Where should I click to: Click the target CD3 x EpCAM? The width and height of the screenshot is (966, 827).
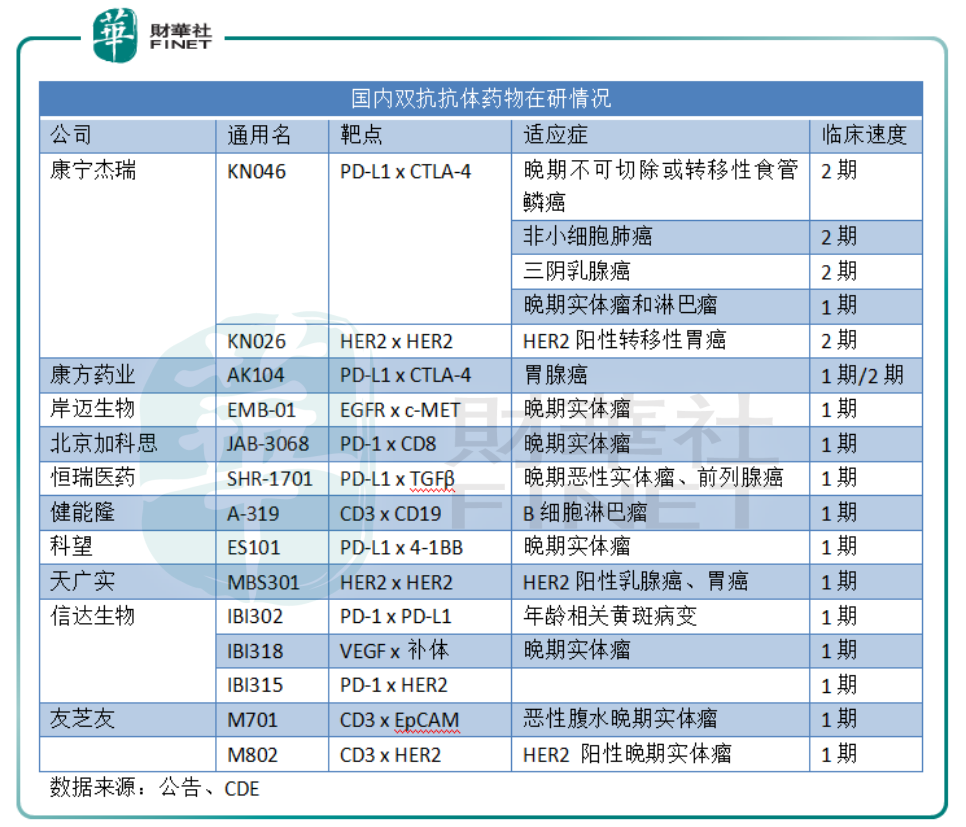tap(400, 720)
